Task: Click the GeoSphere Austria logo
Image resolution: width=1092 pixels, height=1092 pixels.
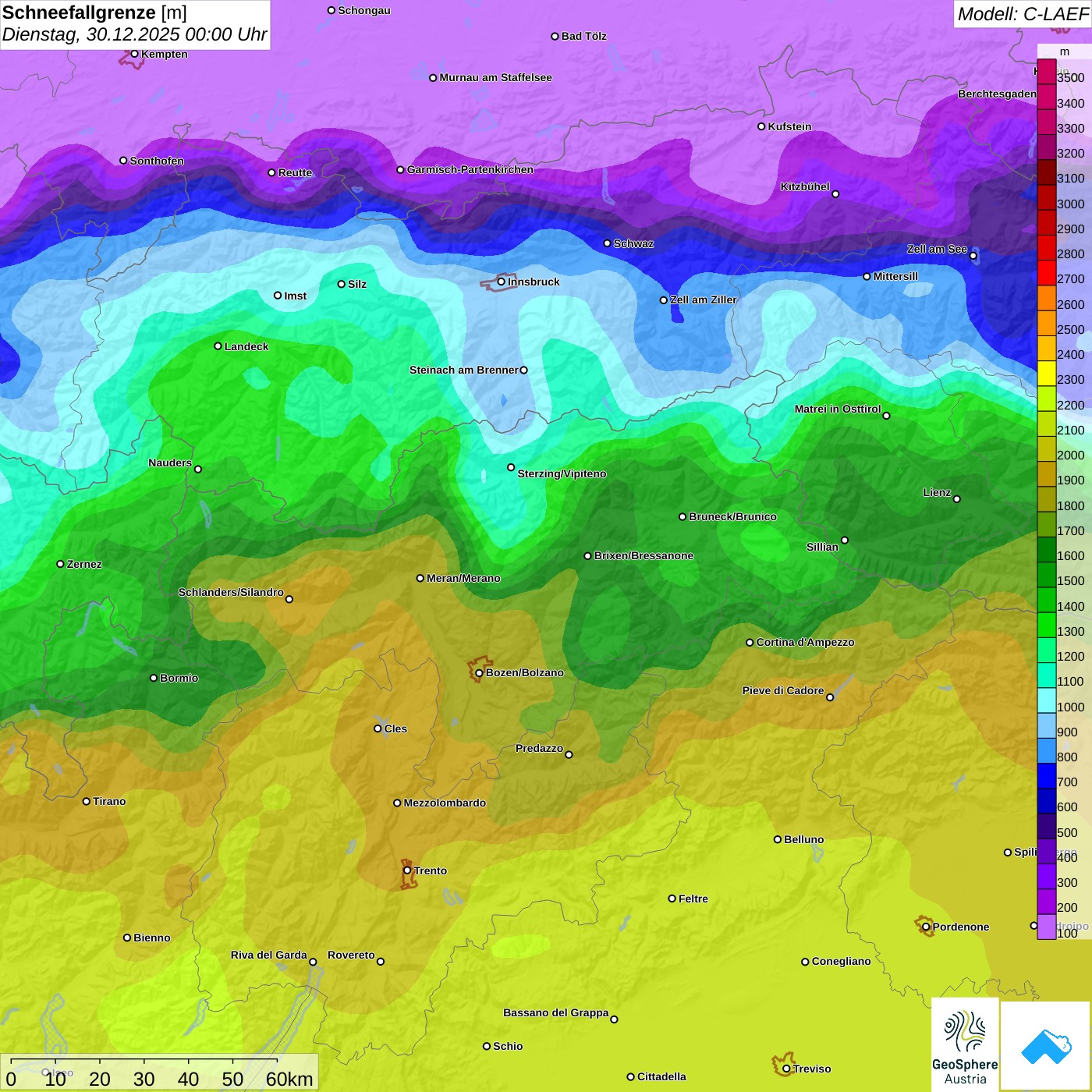Action: (965, 1045)
